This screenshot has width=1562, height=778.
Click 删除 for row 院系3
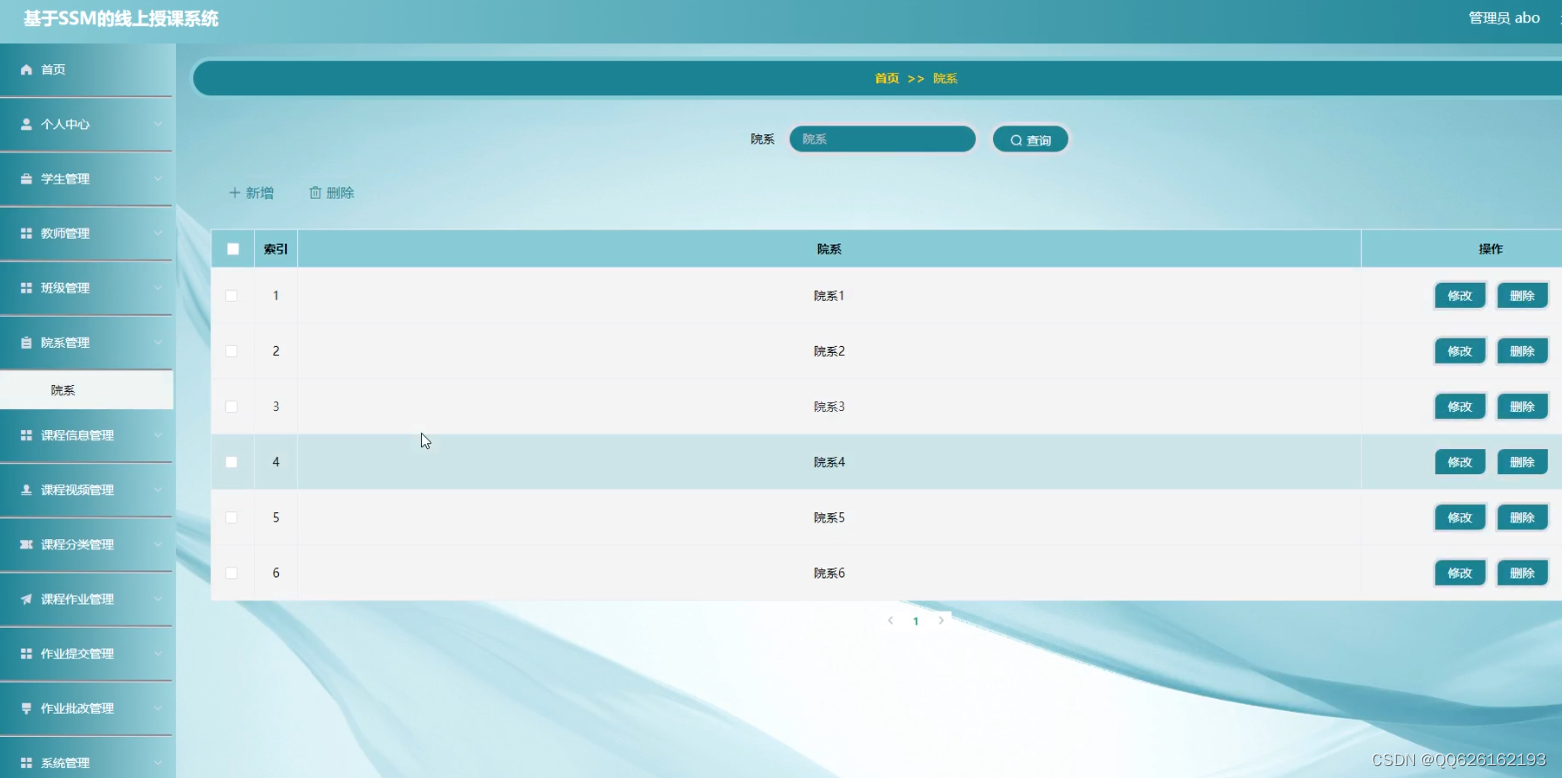click(1522, 407)
